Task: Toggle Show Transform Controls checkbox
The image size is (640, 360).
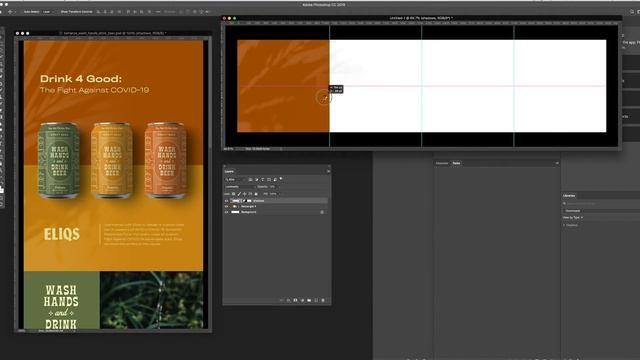Action: tap(58, 12)
